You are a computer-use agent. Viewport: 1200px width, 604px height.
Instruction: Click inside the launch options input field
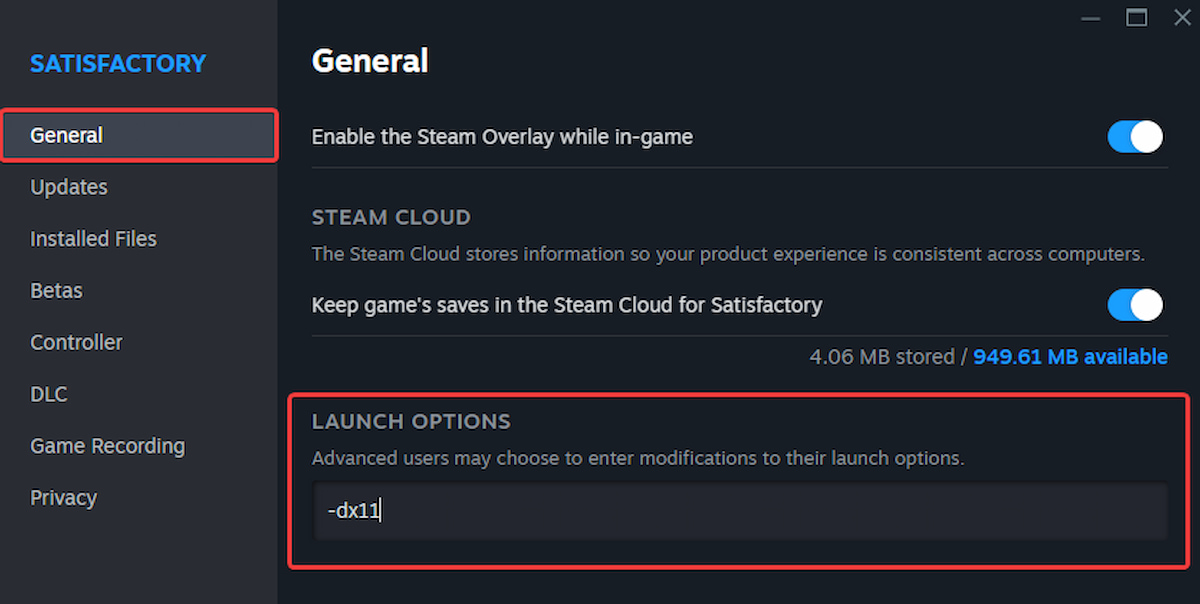[740, 511]
